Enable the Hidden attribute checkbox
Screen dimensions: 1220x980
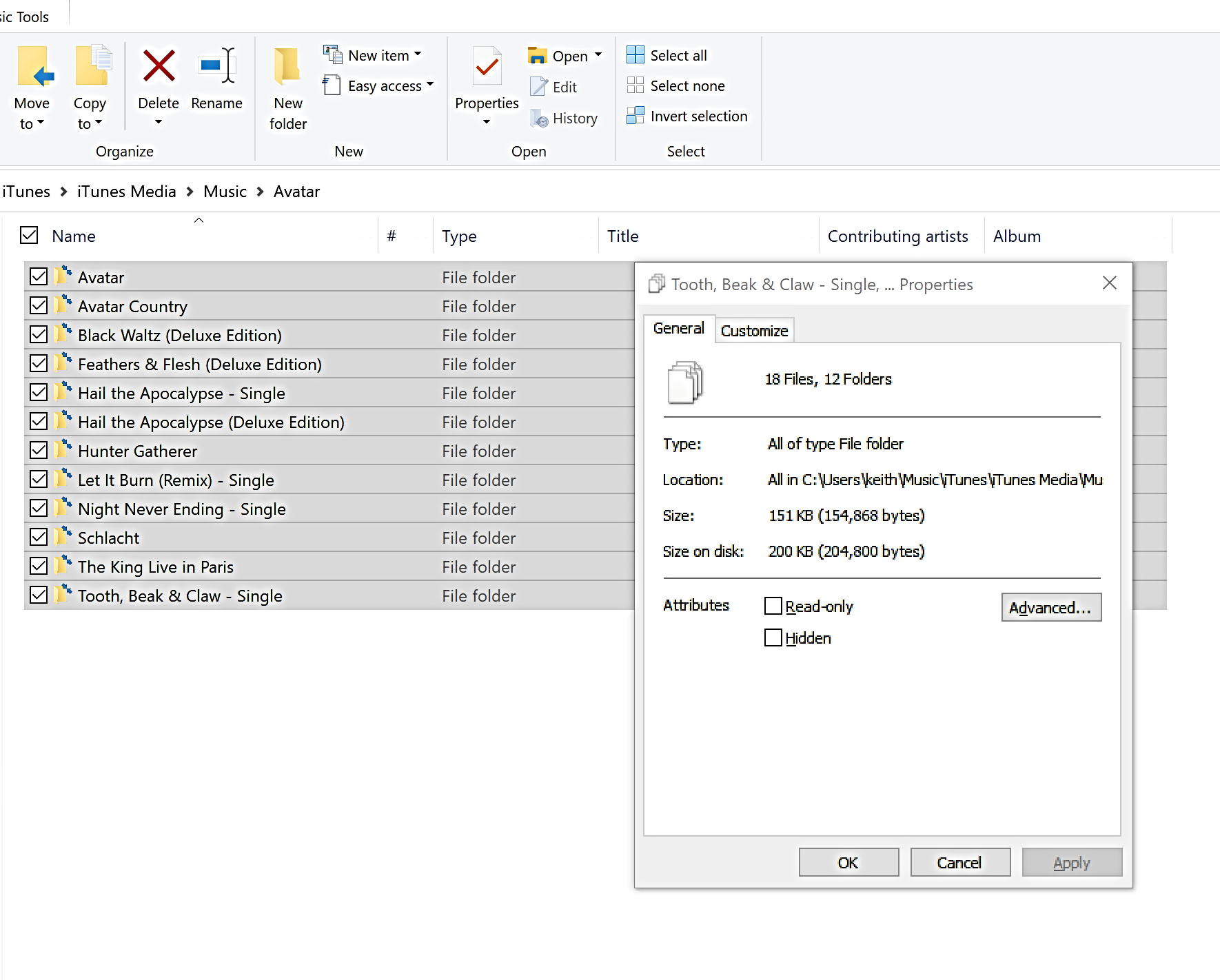pyautogui.click(x=773, y=637)
